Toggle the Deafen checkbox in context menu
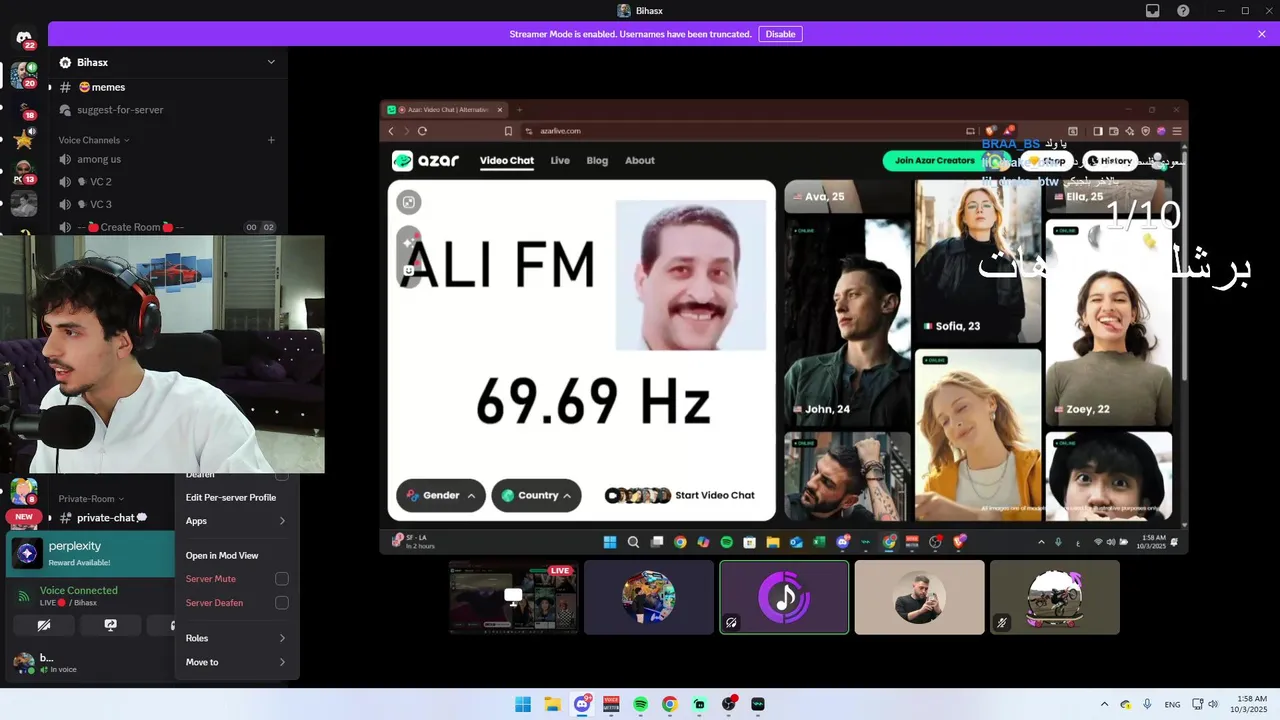This screenshot has width=1280, height=720. pos(282,475)
